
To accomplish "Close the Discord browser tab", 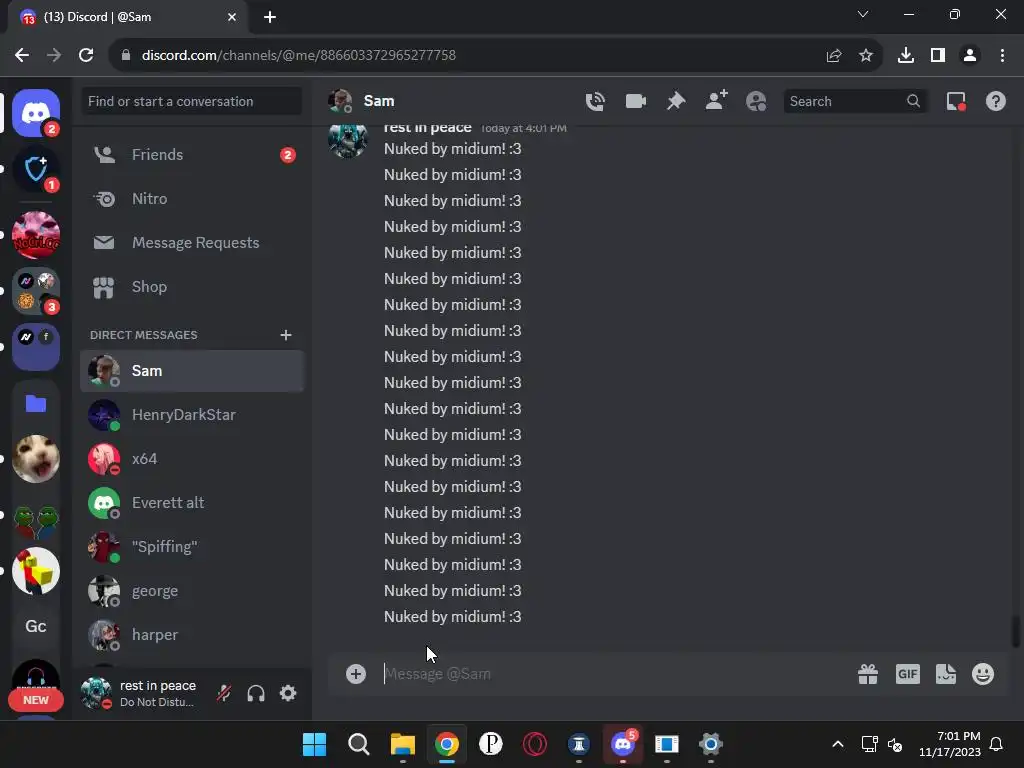I will pyautogui.click(x=232, y=17).
